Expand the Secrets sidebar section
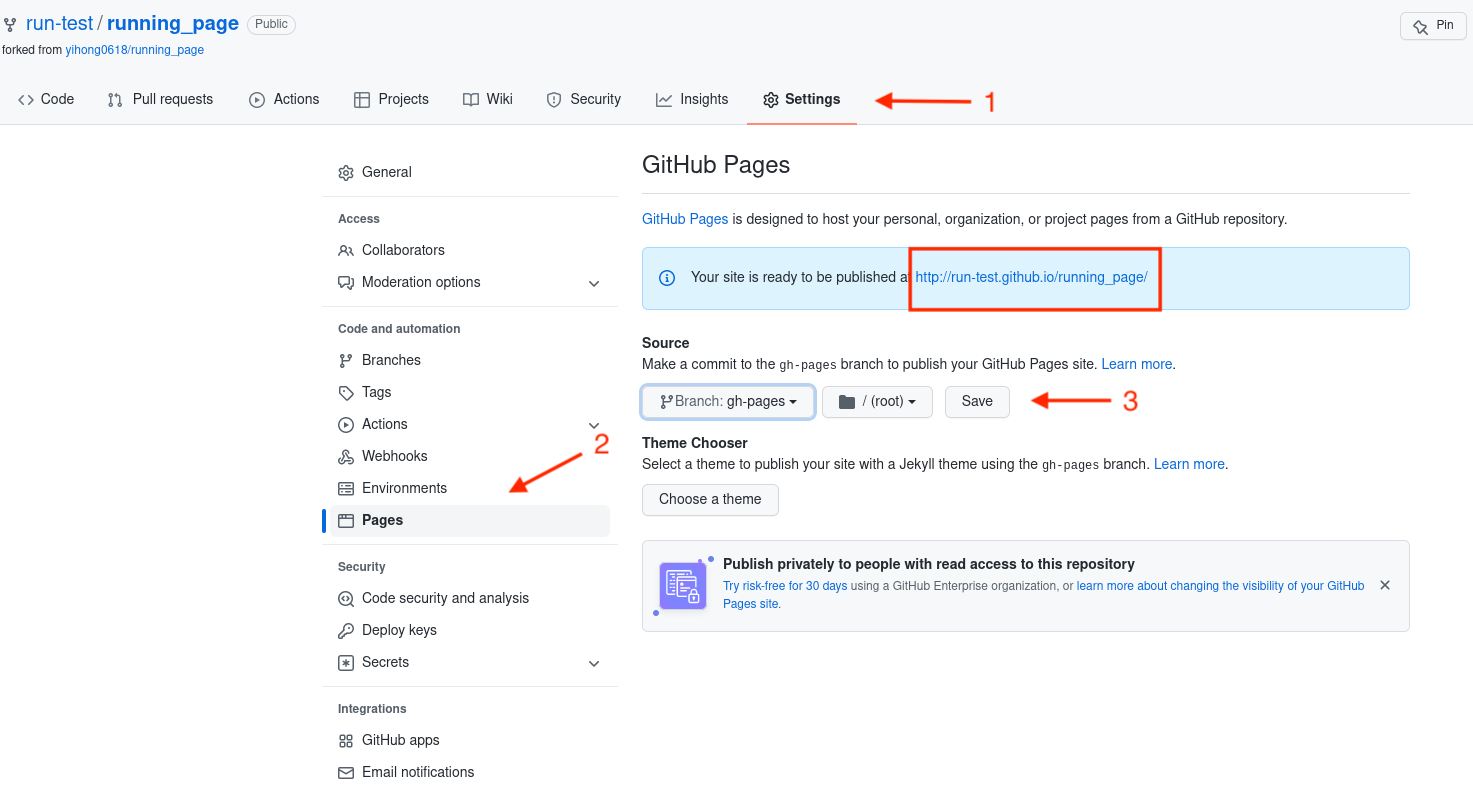 pos(594,664)
